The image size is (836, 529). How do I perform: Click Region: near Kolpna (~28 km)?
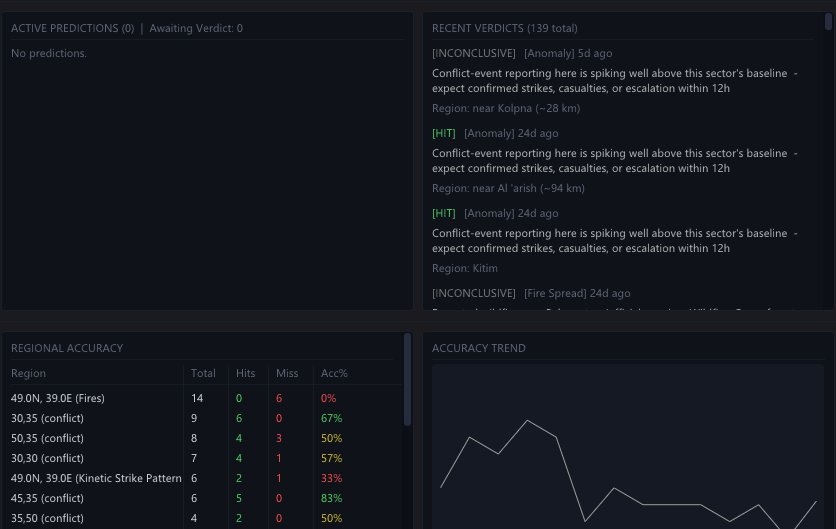pos(506,108)
